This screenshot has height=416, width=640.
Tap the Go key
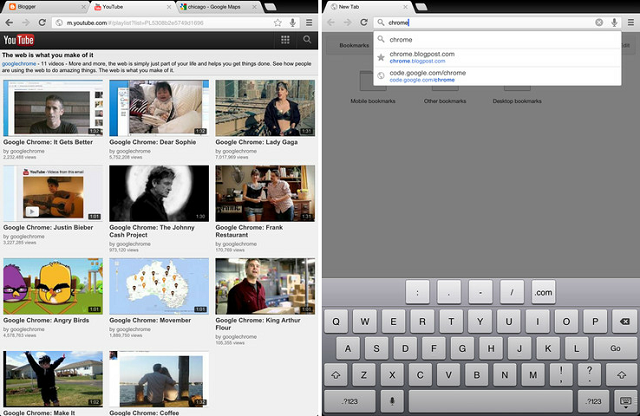pyautogui.click(x=615, y=348)
